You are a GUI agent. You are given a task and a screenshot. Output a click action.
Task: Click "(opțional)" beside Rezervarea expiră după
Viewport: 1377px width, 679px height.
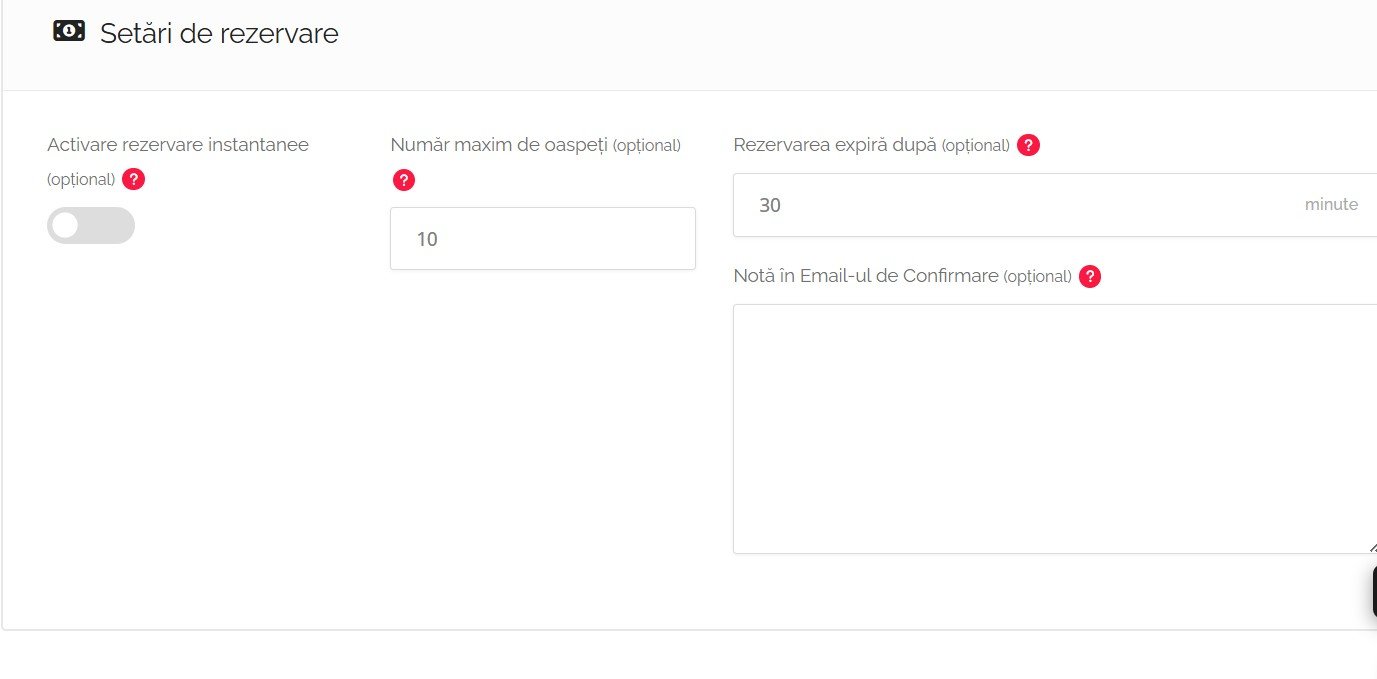975,146
